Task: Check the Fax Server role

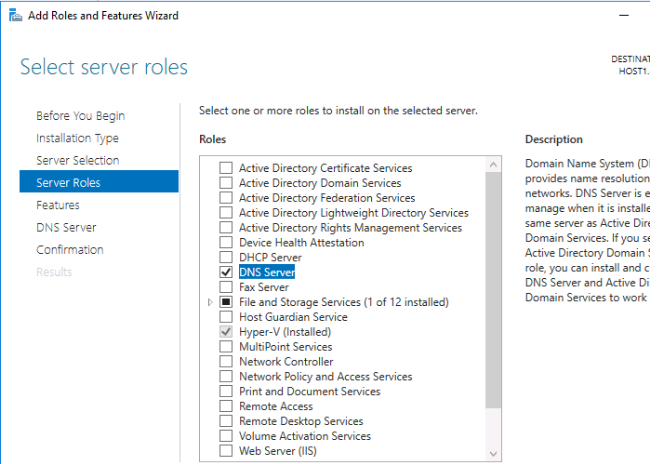Action: pos(226,287)
